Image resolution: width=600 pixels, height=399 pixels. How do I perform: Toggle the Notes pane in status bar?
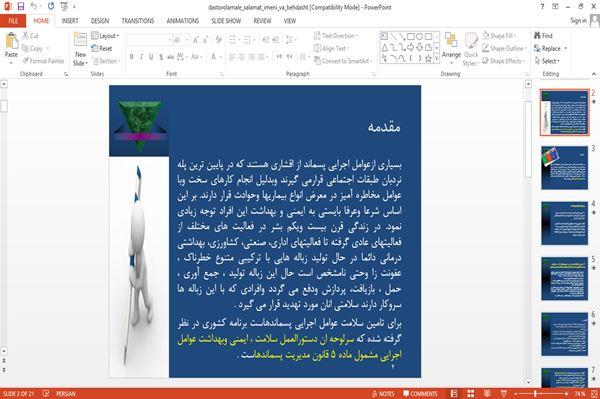point(383,394)
